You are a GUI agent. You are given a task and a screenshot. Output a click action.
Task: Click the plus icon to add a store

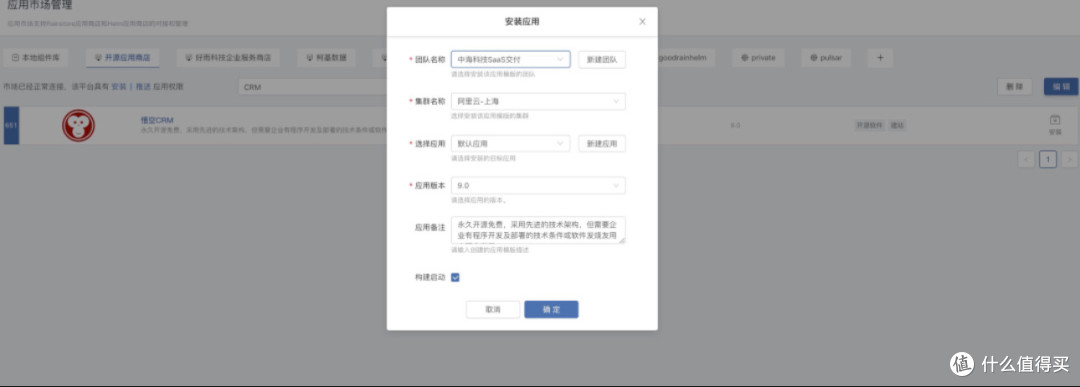tap(880, 58)
